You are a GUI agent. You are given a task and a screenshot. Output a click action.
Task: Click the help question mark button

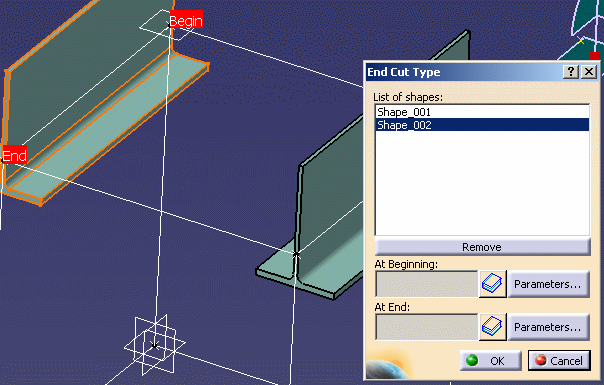coord(571,72)
